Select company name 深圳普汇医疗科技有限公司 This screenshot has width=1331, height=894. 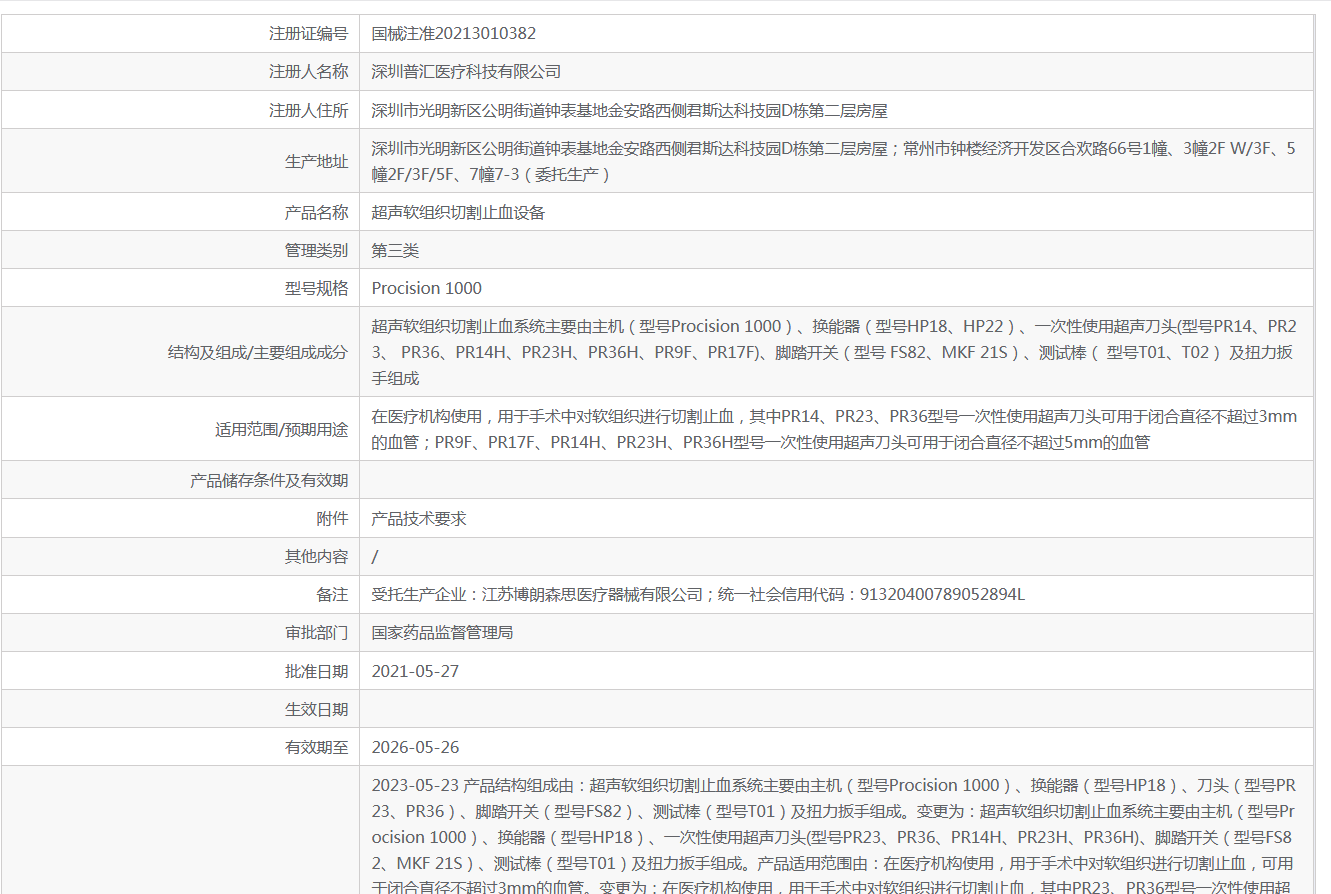(x=466, y=71)
